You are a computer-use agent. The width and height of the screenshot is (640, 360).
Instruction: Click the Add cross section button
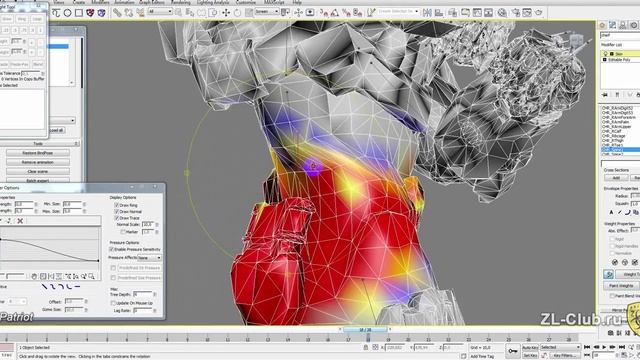pos(616,178)
